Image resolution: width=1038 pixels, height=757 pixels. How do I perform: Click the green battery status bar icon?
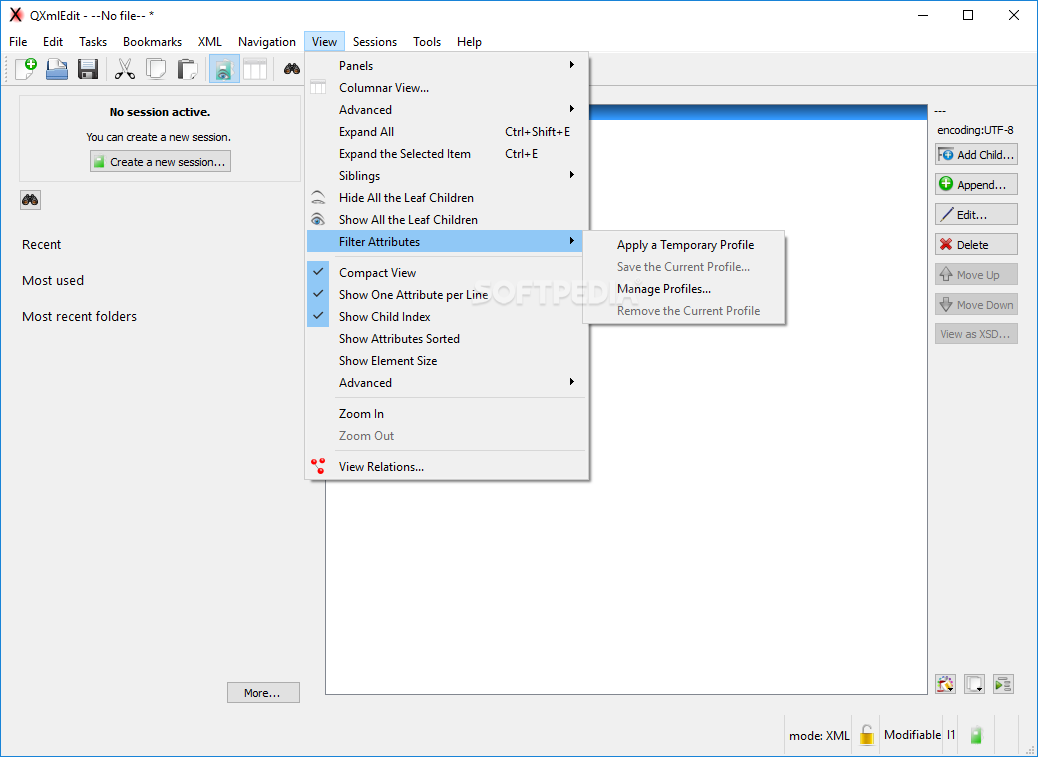coord(976,735)
